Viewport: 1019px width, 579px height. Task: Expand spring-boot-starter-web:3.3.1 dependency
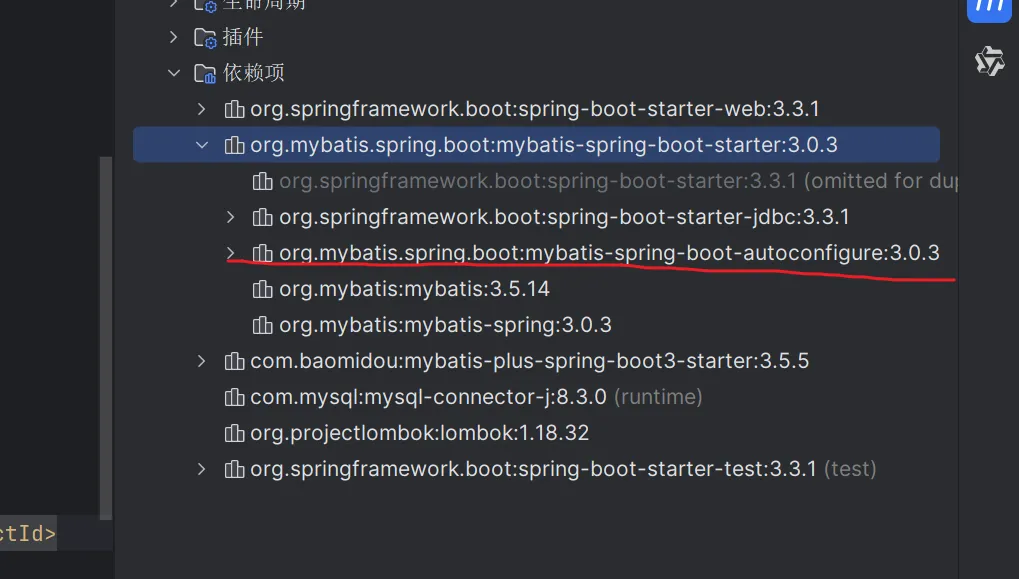(201, 109)
